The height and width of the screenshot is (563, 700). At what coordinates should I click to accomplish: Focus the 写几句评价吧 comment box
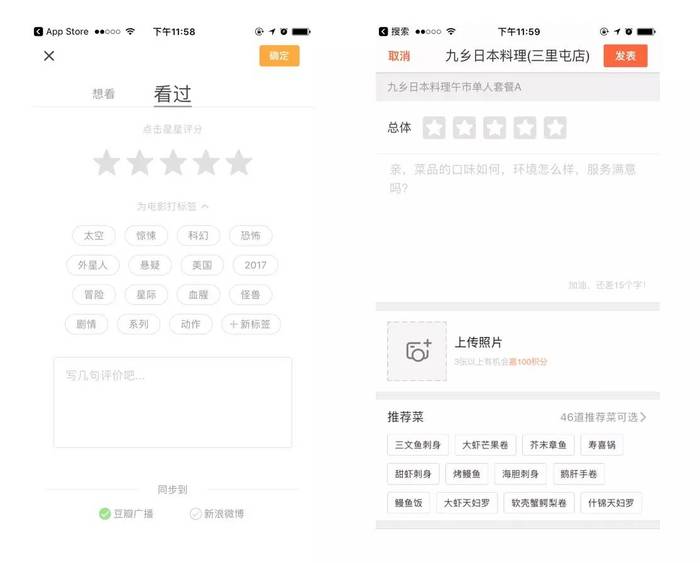(x=173, y=402)
